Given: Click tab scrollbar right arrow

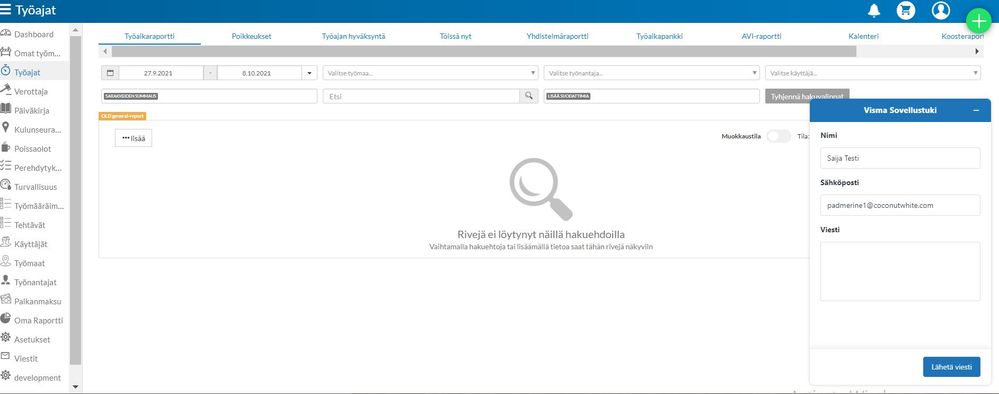Looking at the screenshot, I should 977,51.
